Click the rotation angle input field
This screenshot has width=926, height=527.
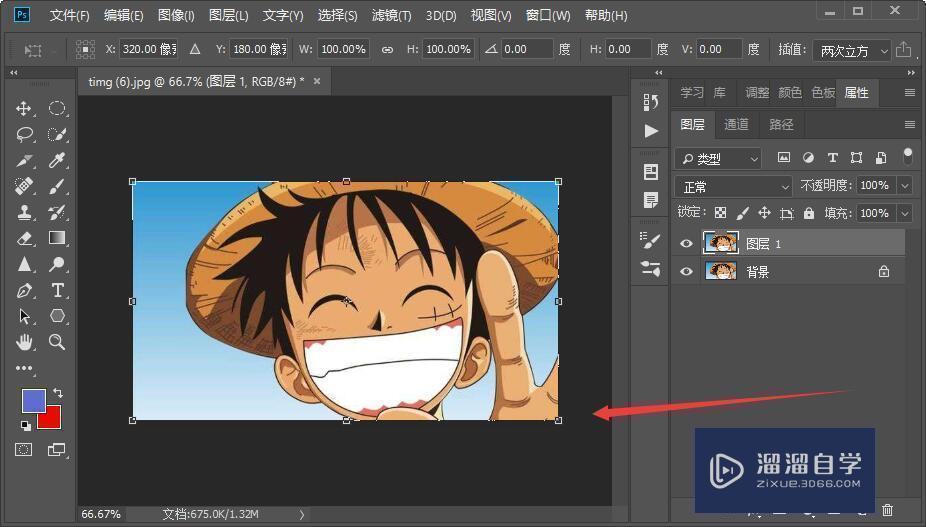(527, 49)
